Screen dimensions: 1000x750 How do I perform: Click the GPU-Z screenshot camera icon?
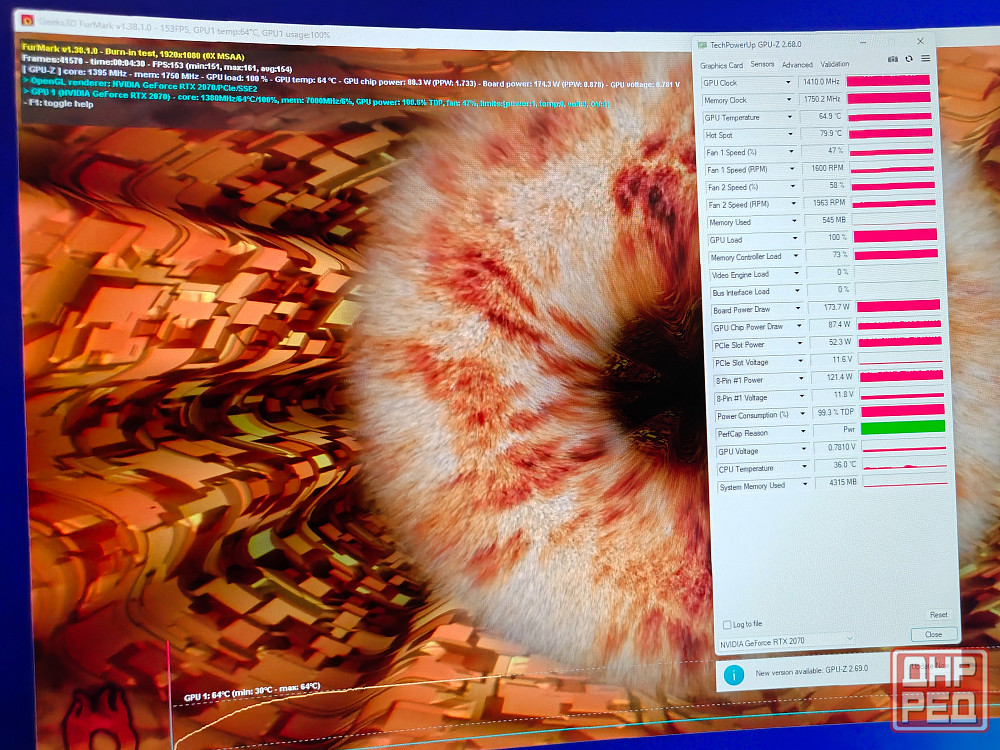[893, 59]
